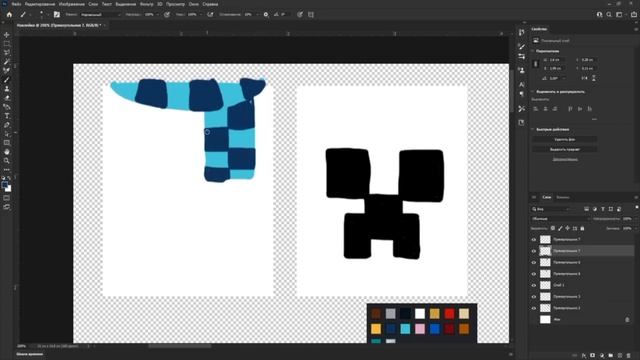The image size is (640, 360).
Task: Toggle the layer filtering on/off switch
Action: (x=636, y=208)
